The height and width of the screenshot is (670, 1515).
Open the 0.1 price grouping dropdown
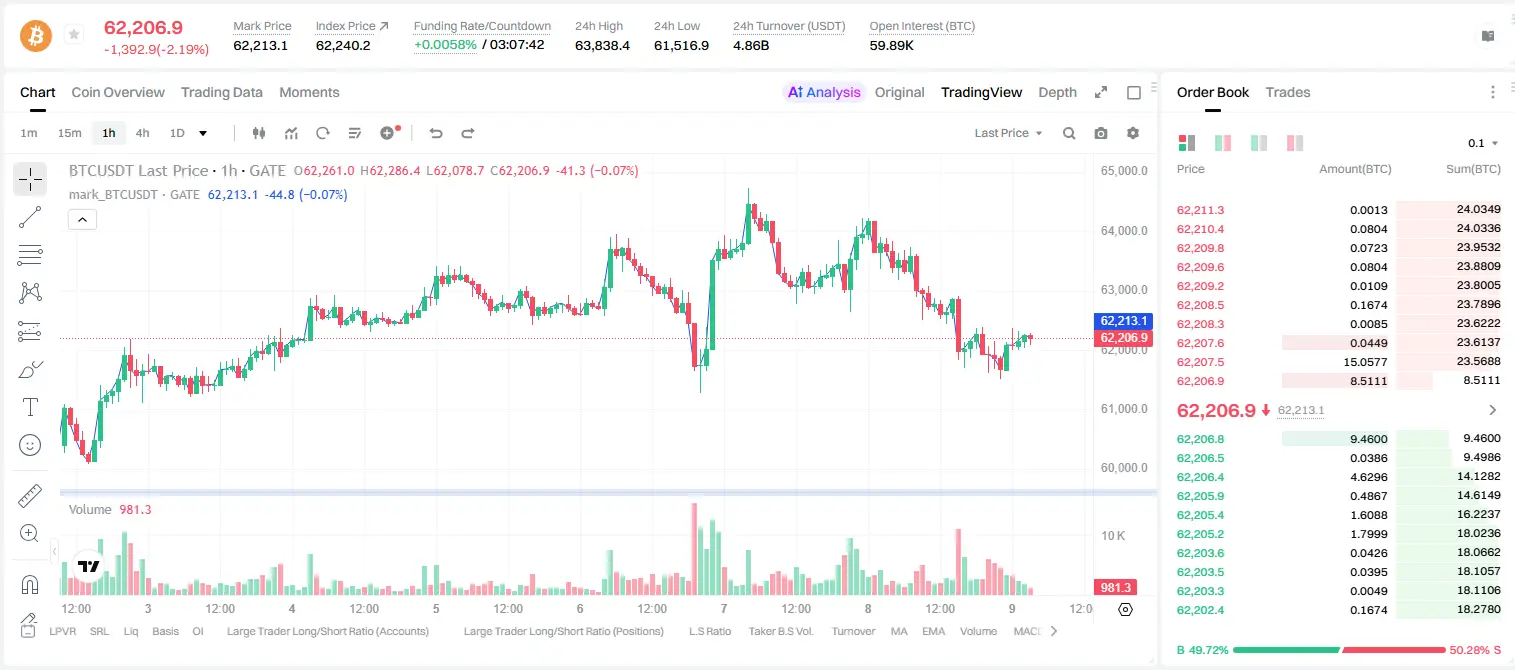point(1483,143)
